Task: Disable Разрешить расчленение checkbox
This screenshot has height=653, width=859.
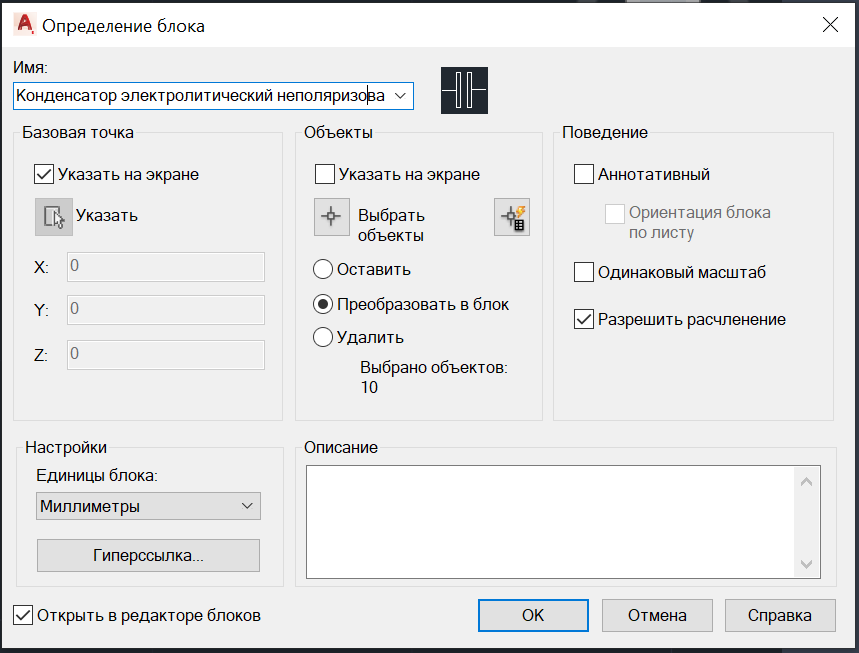Action: point(583,319)
